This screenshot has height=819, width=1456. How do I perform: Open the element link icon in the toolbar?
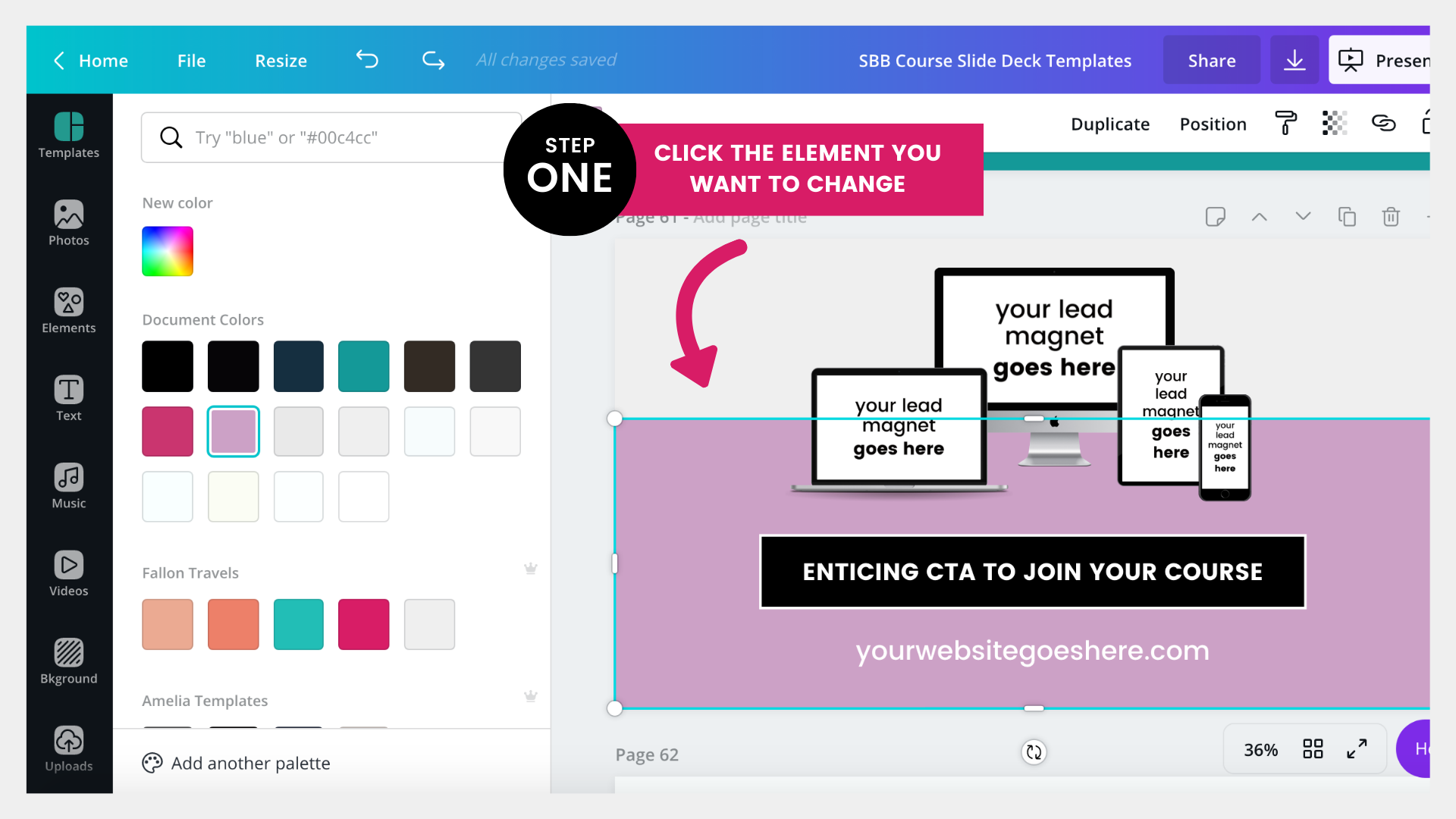(x=1384, y=124)
